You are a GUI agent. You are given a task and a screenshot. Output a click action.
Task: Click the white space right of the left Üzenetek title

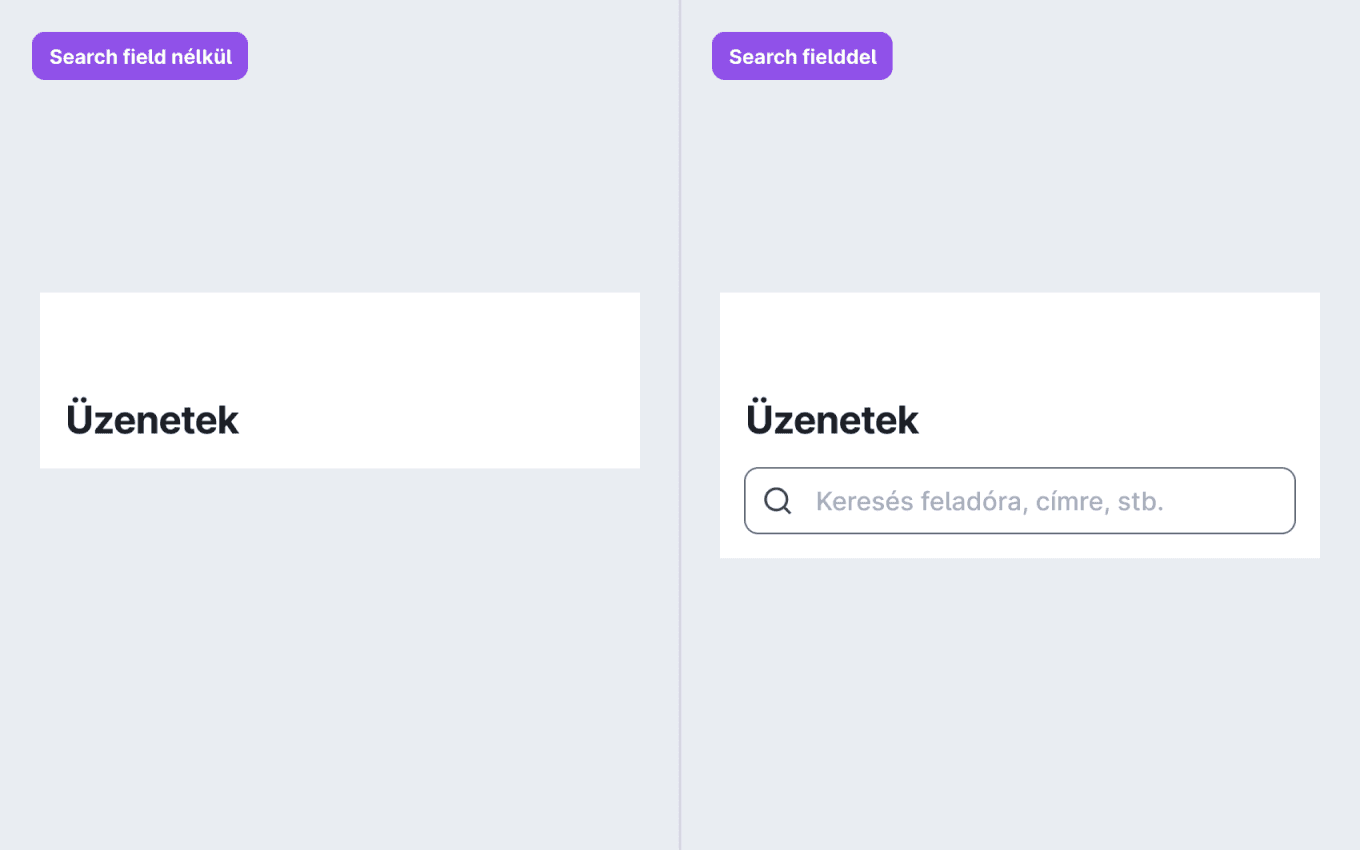(440, 418)
